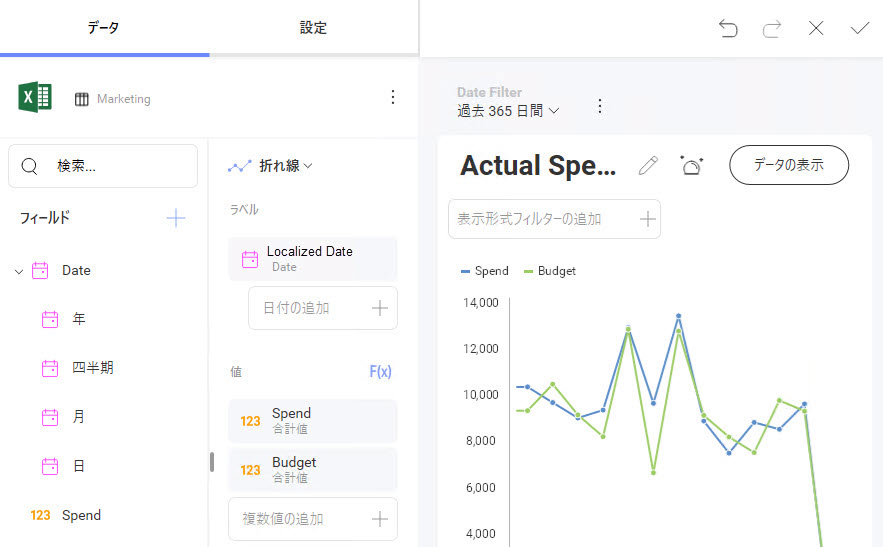This screenshot has height=547, width=883.
Task: Click the Marketing table icon
Action: pyautogui.click(x=82, y=99)
